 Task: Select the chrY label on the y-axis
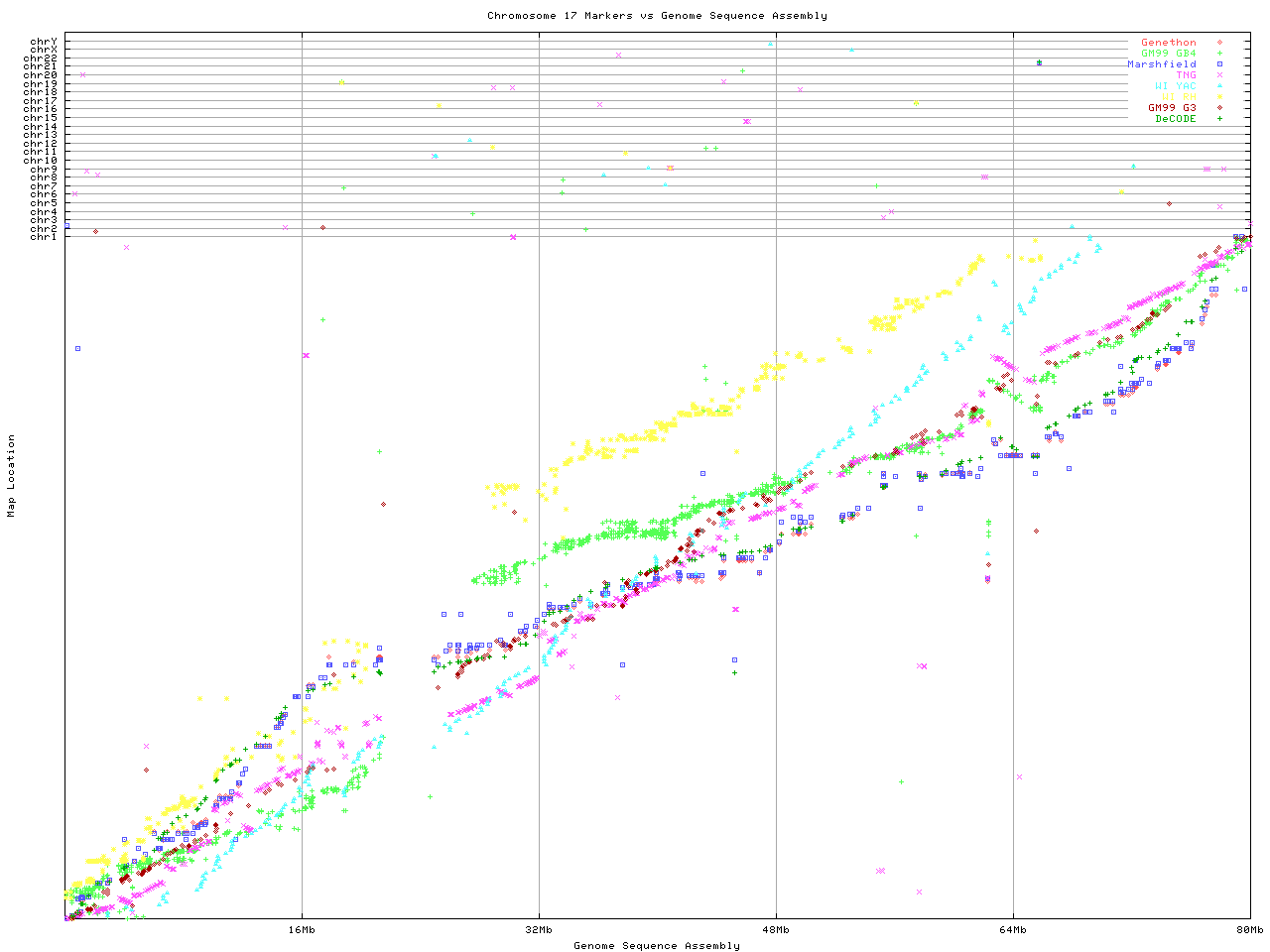(44, 42)
